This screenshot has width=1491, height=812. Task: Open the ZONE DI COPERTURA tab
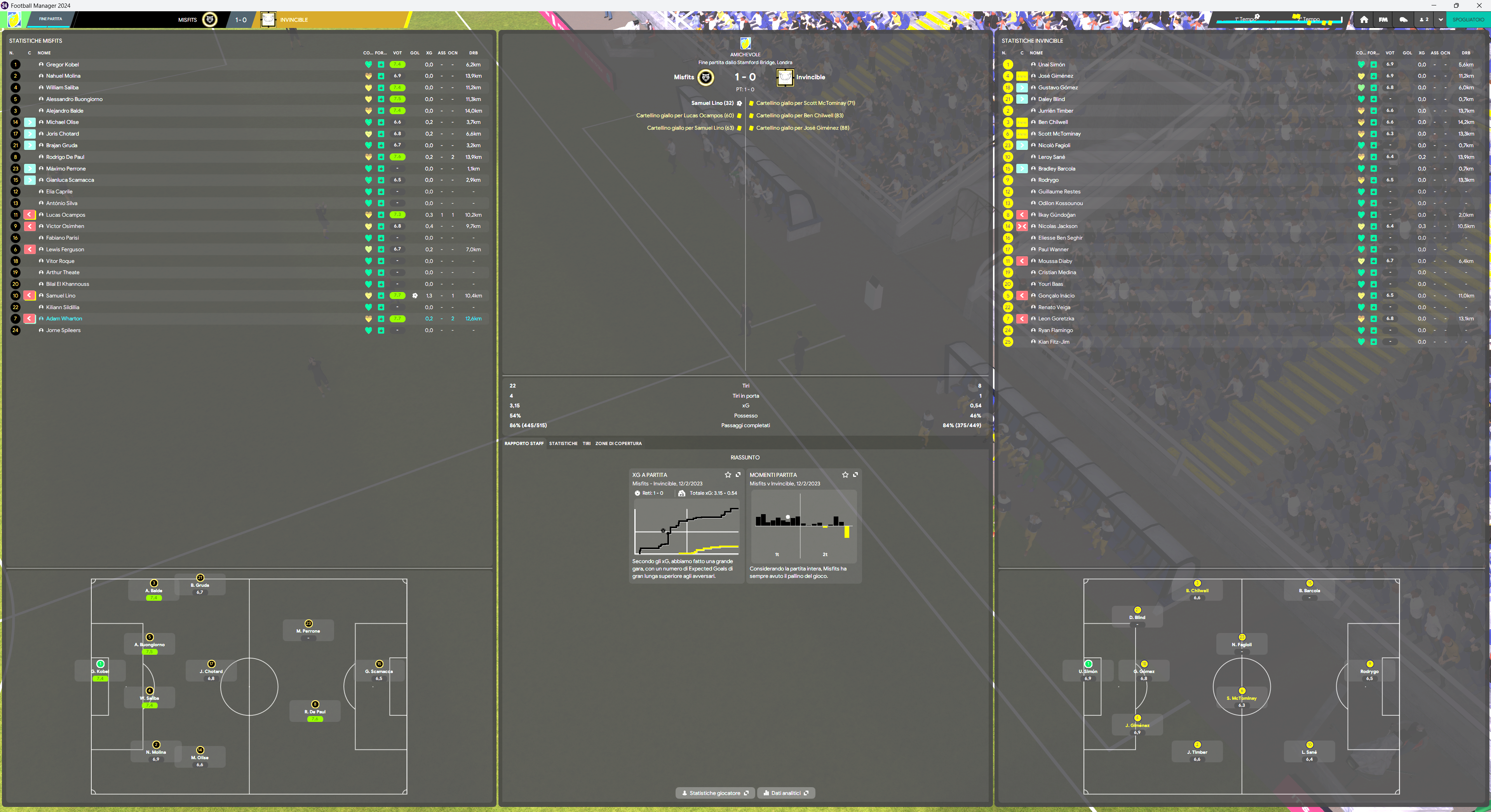pyautogui.click(x=618, y=443)
